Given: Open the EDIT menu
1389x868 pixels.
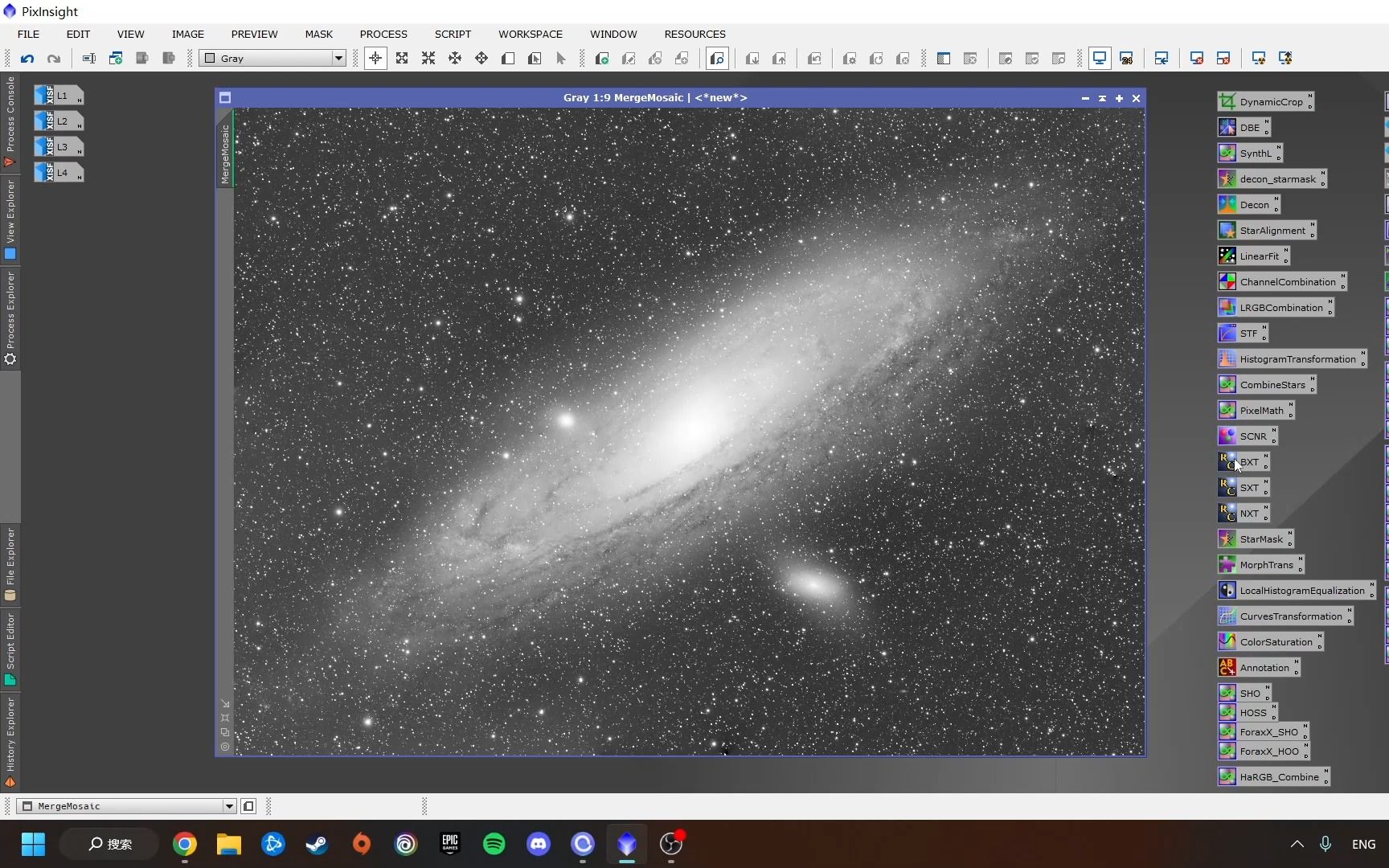Looking at the screenshot, I should click(x=78, y=34).
